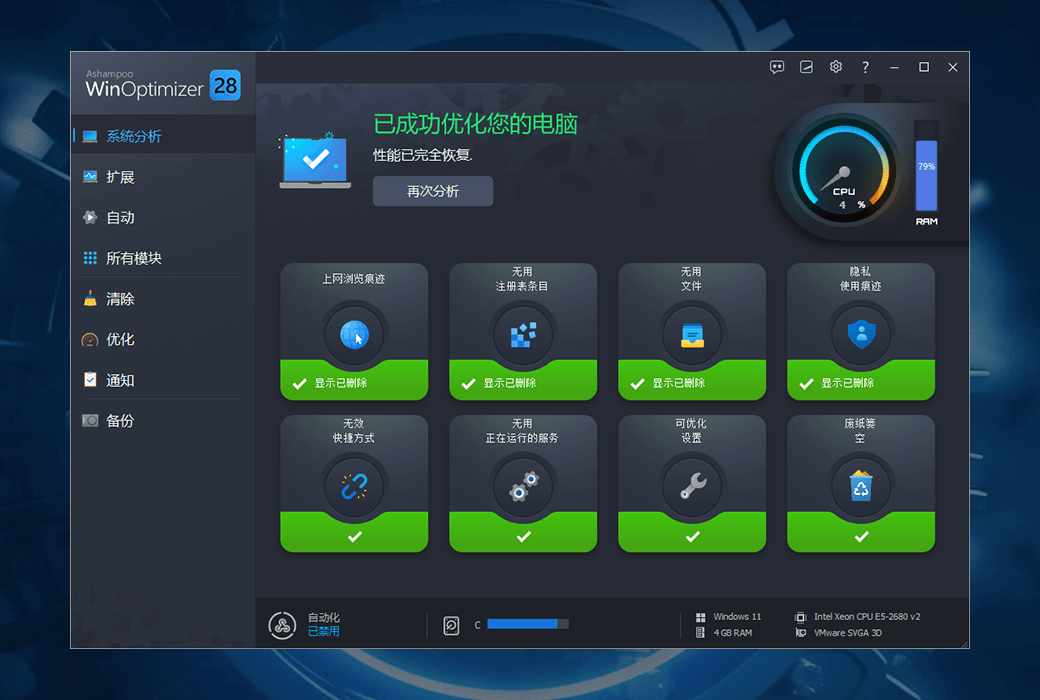1040x700 pixels.
Task: Open the 通知 sidebar section
Action: point(163,380)
